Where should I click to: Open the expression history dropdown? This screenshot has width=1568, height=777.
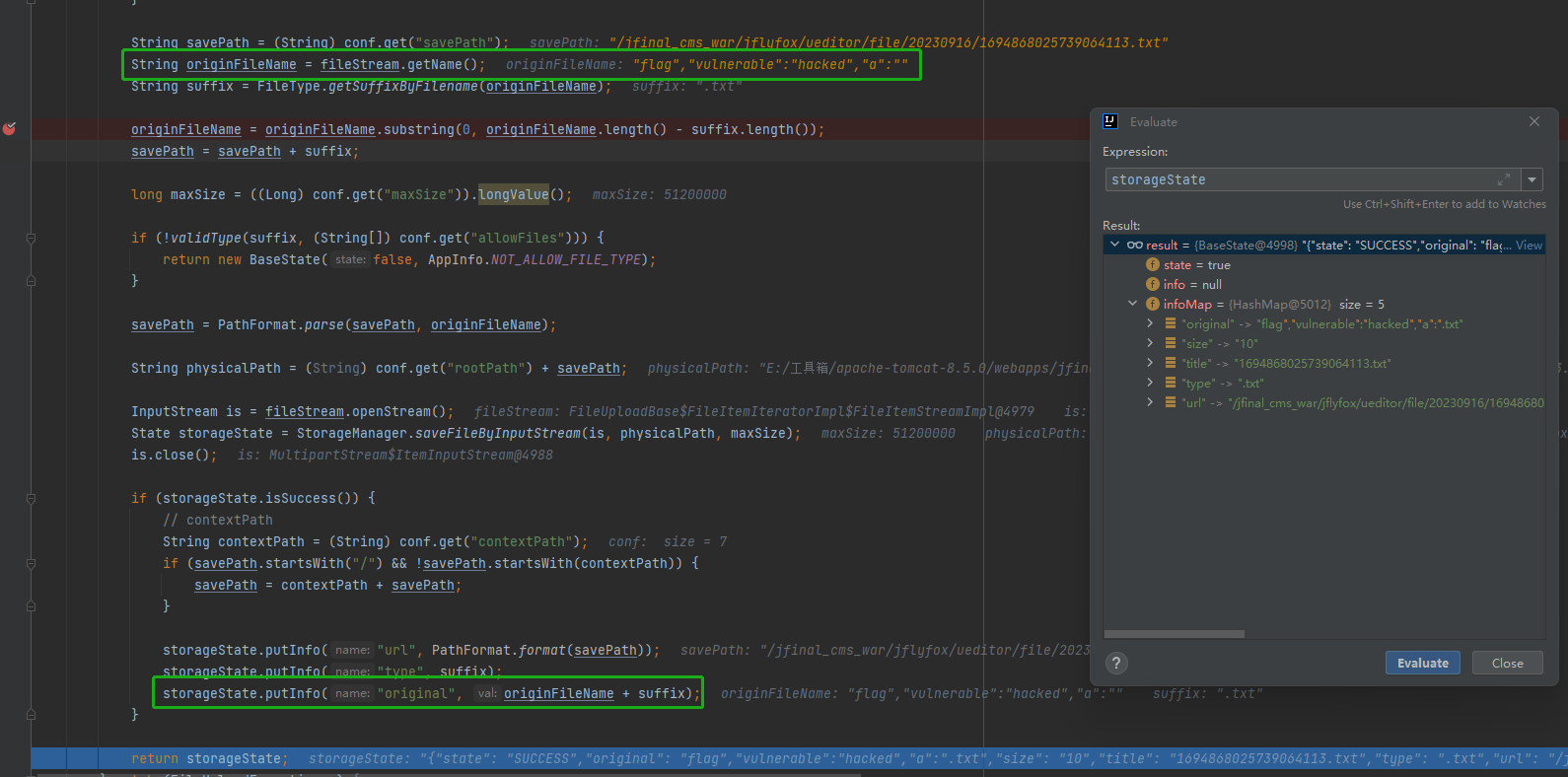(x=1532, y=179)
